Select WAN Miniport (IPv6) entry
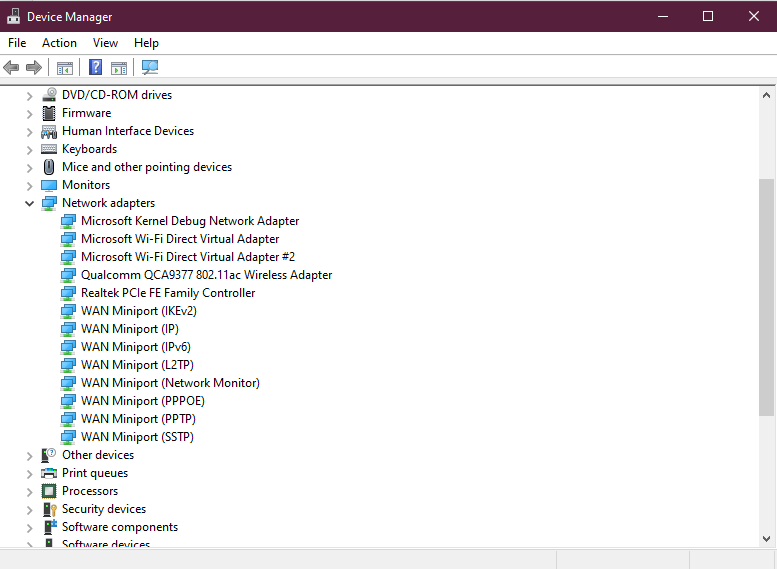 [x=136, y=347]
